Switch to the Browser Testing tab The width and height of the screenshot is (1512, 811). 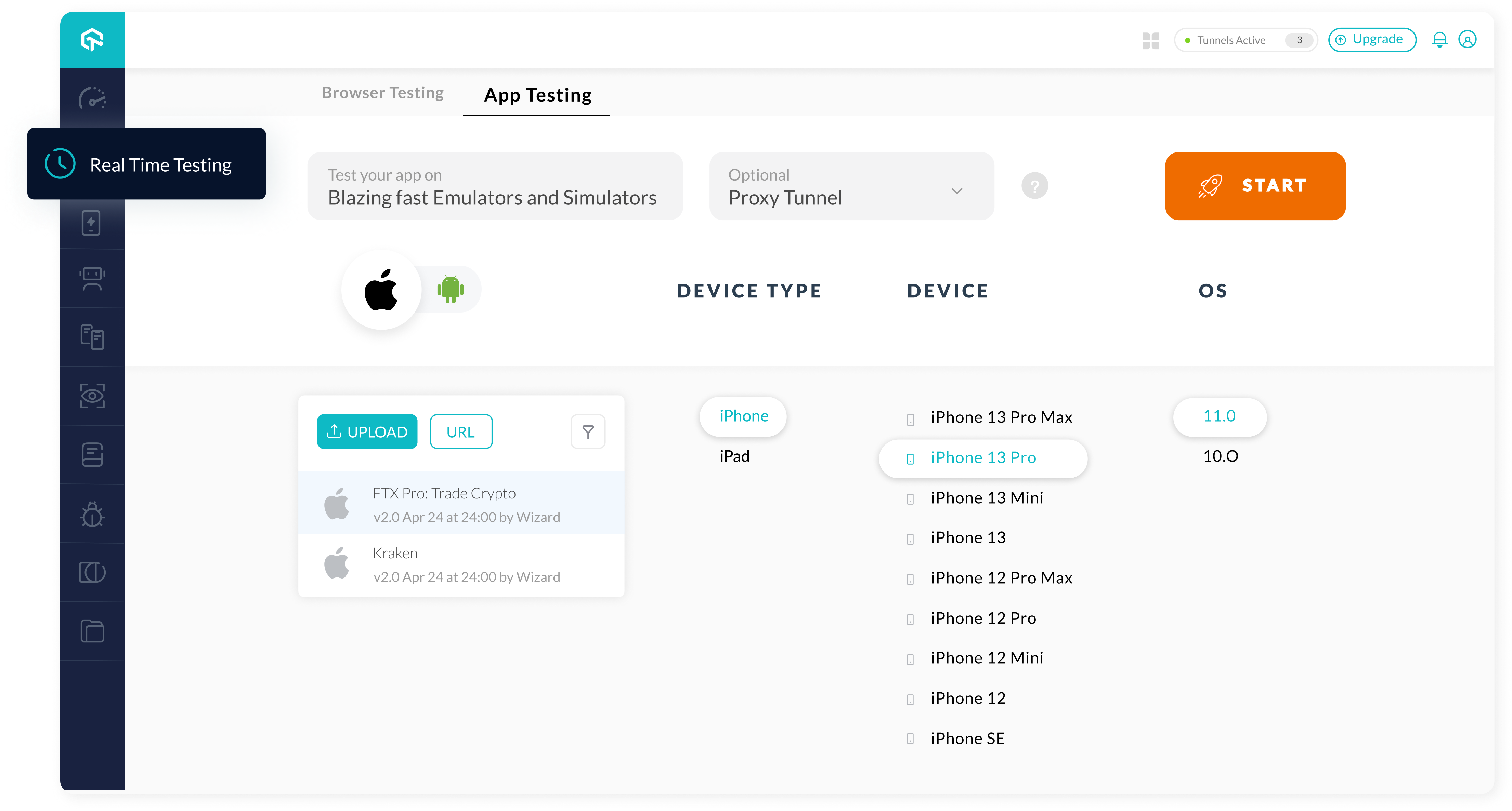pyautogui.click(x=382, y=93)
